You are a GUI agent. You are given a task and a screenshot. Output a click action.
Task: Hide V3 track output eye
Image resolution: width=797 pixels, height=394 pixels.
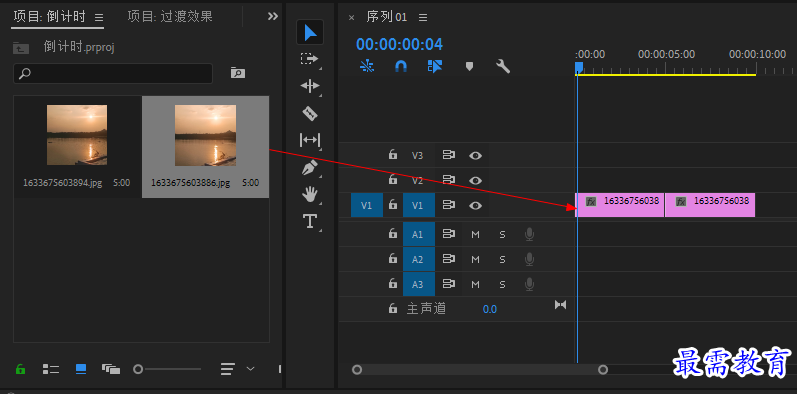pyautogui.click(x=475, y=156)
